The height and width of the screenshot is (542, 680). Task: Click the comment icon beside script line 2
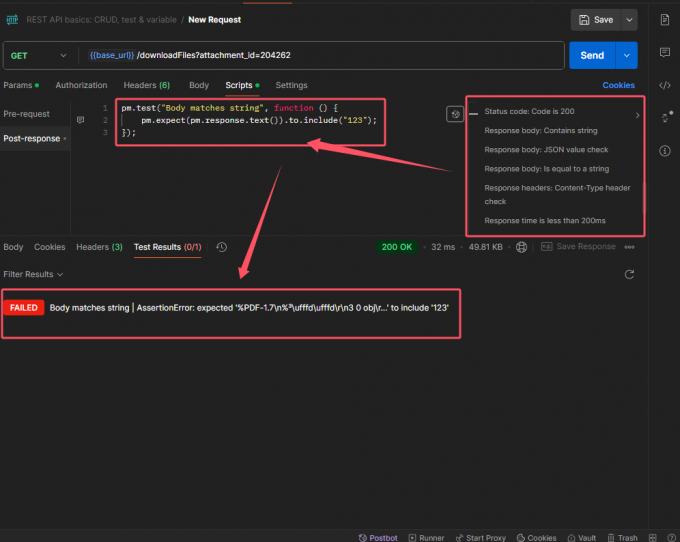pyautogui.click(x=81, y=120)
